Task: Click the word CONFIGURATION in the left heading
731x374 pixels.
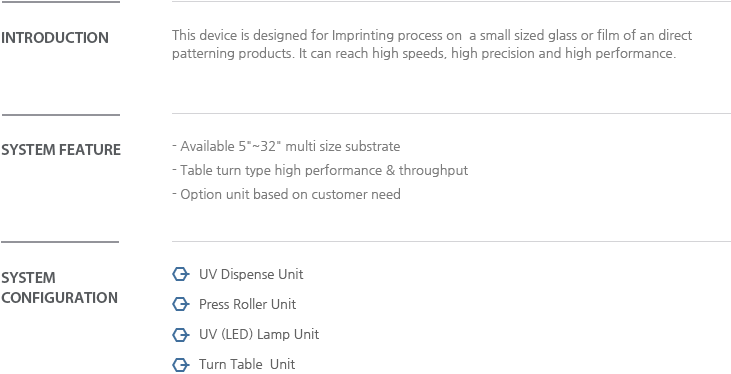Action: point(59,298)
